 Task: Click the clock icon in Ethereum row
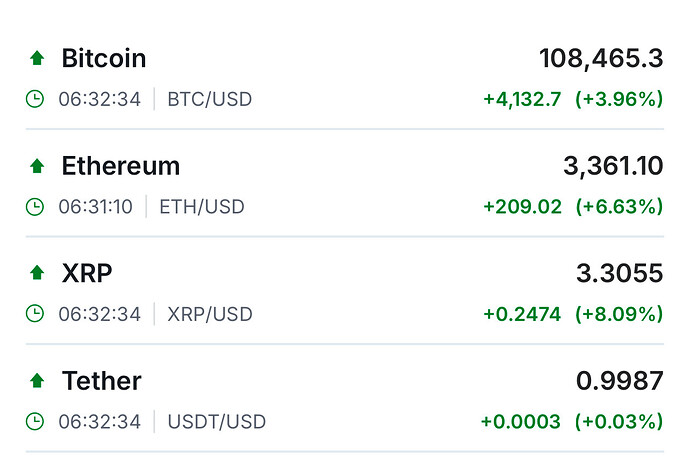(35, 207)
